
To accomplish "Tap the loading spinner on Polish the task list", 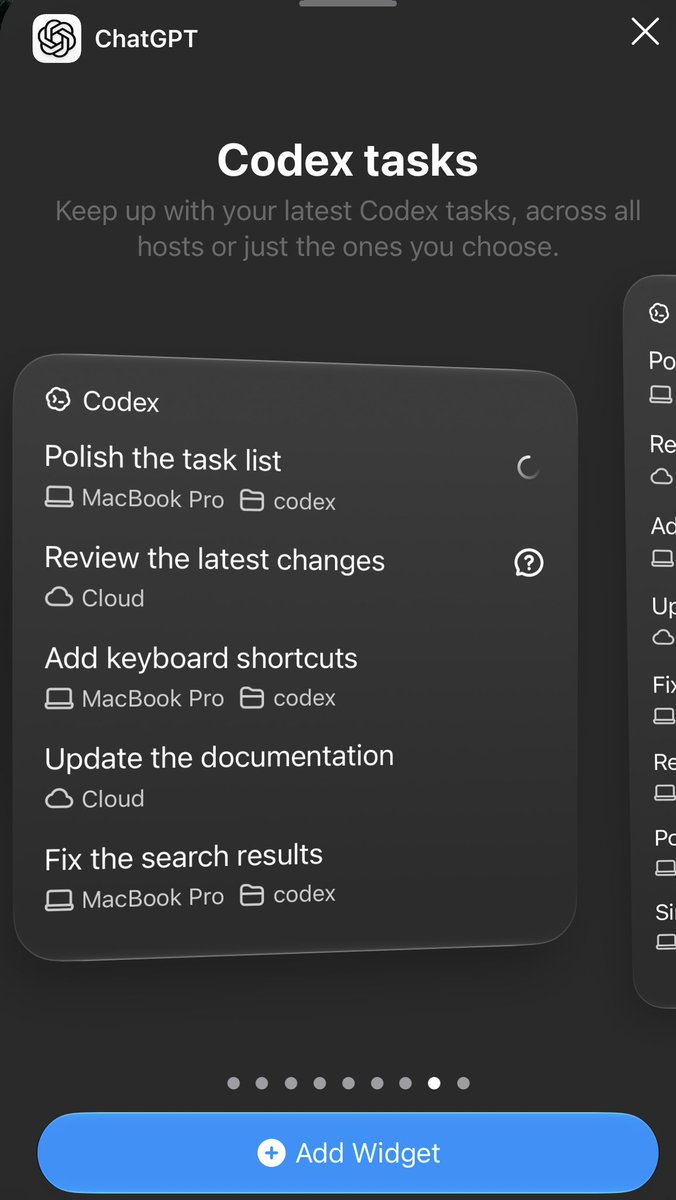I will (528, 467).
